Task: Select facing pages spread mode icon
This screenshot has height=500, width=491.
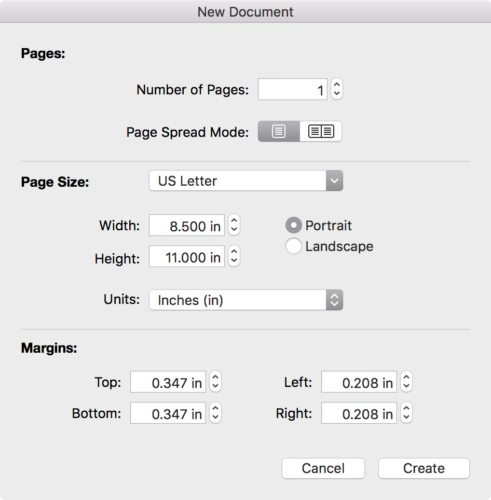Action: click(321, 131)
